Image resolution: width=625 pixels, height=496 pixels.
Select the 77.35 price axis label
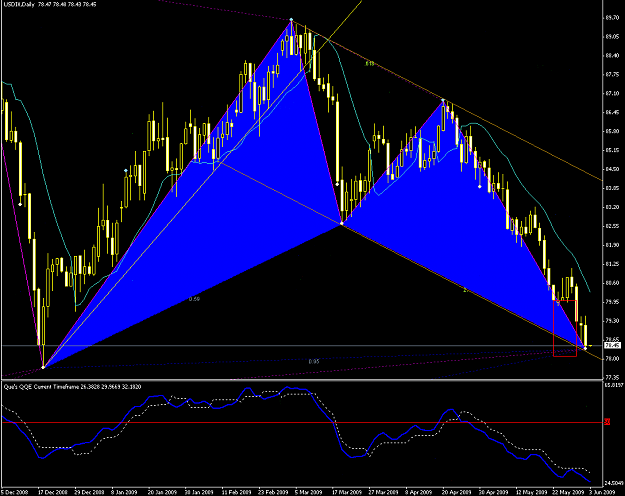point(612,377)
